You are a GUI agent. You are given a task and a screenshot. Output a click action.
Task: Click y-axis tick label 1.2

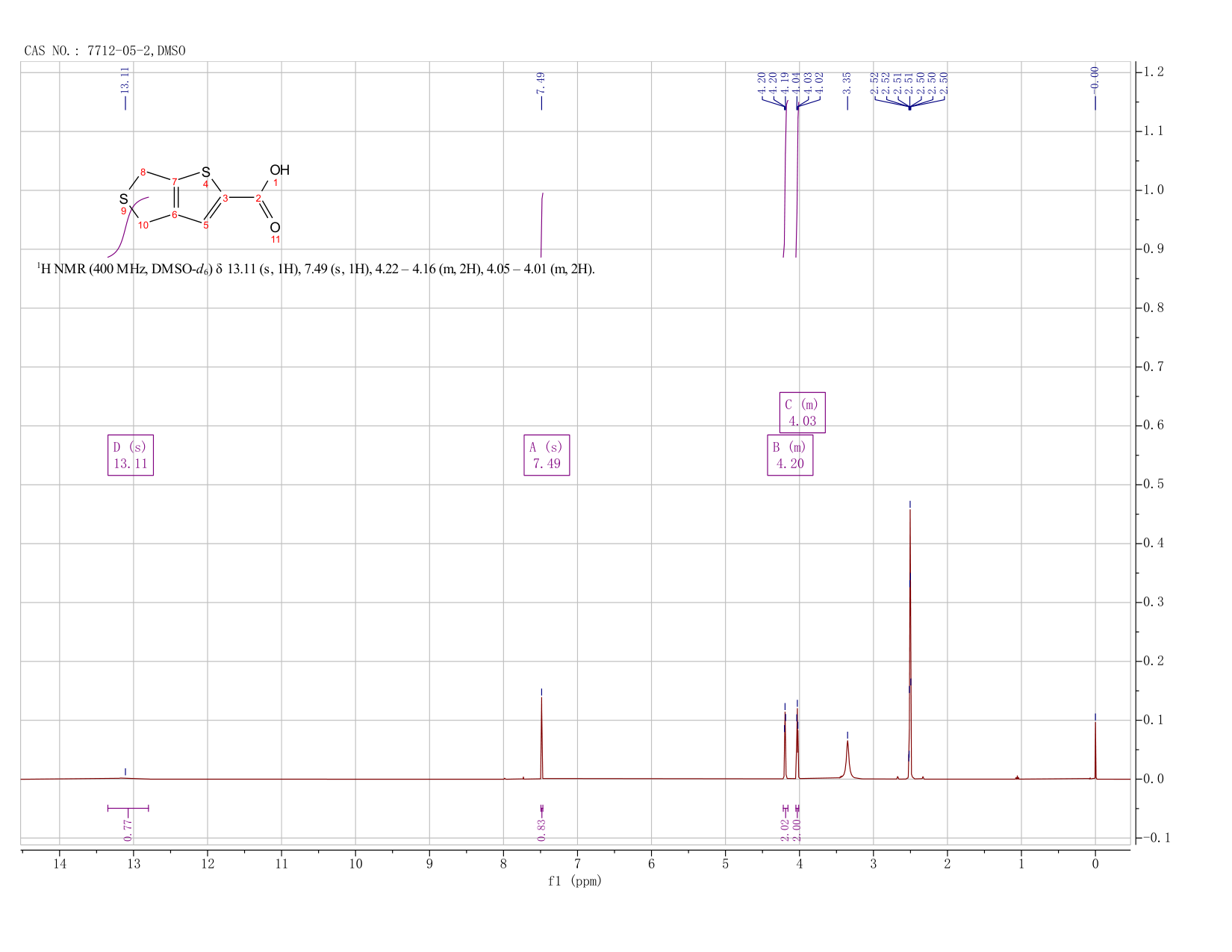coord(1155,72)
